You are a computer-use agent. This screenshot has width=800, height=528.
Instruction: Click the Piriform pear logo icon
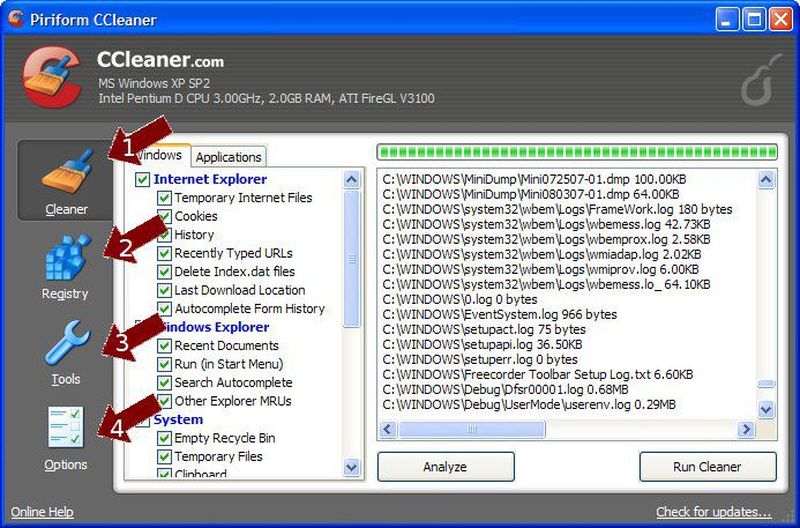click(758, 85)
